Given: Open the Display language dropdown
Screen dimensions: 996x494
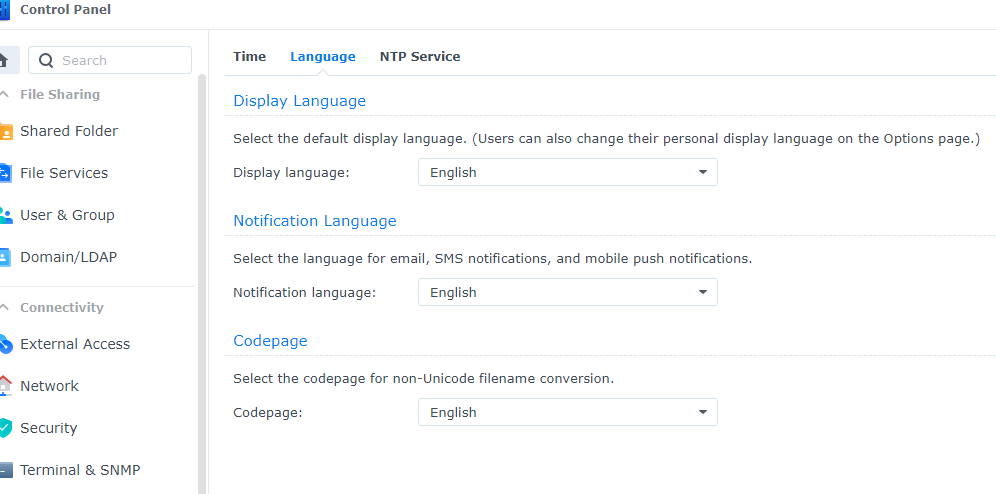Looking at the screenshot, I should click(x=567, y=172).
